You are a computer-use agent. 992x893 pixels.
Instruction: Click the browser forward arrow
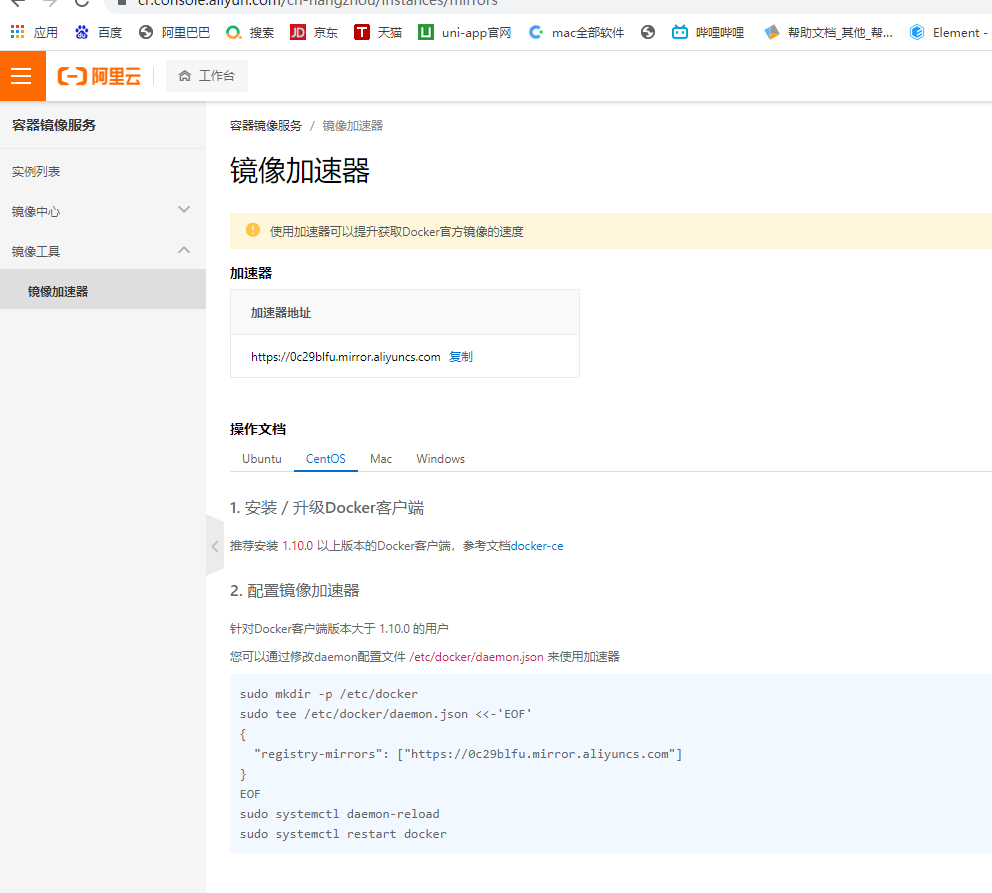(x=50, y=3)
